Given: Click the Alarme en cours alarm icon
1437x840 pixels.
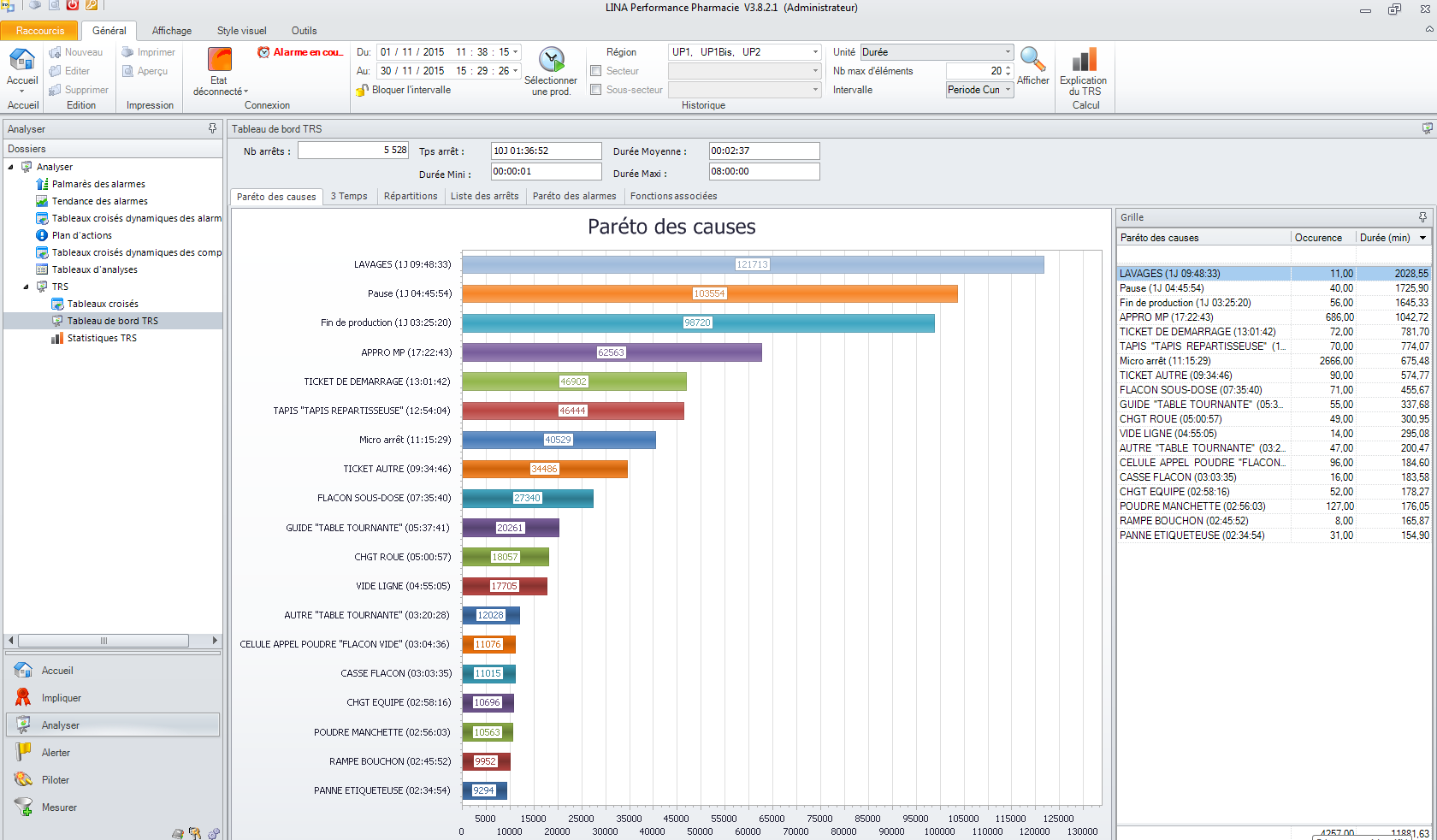Looking at the screenshot, I should coord(263,52).
